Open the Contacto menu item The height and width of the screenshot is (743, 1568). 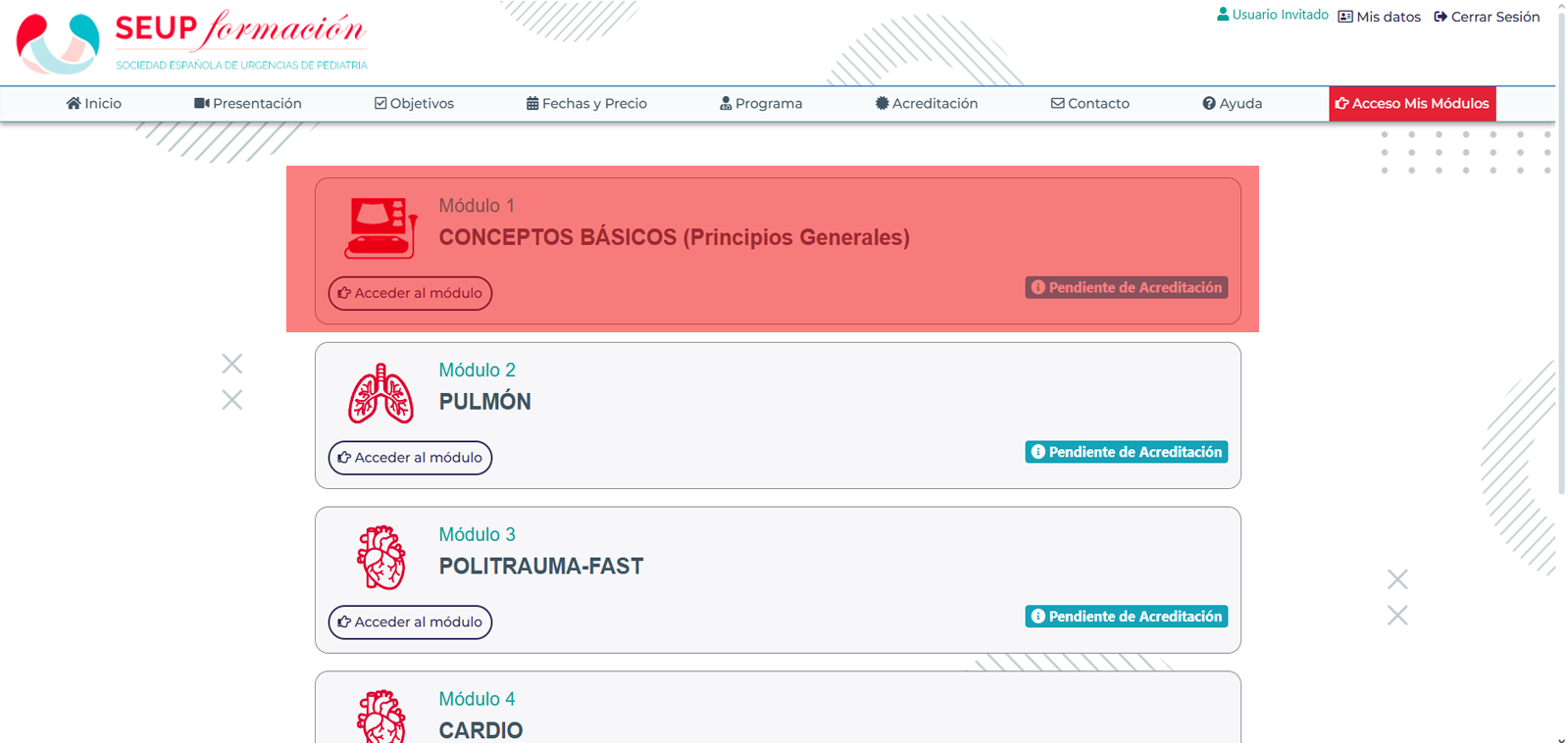[x=1090, y=103]
